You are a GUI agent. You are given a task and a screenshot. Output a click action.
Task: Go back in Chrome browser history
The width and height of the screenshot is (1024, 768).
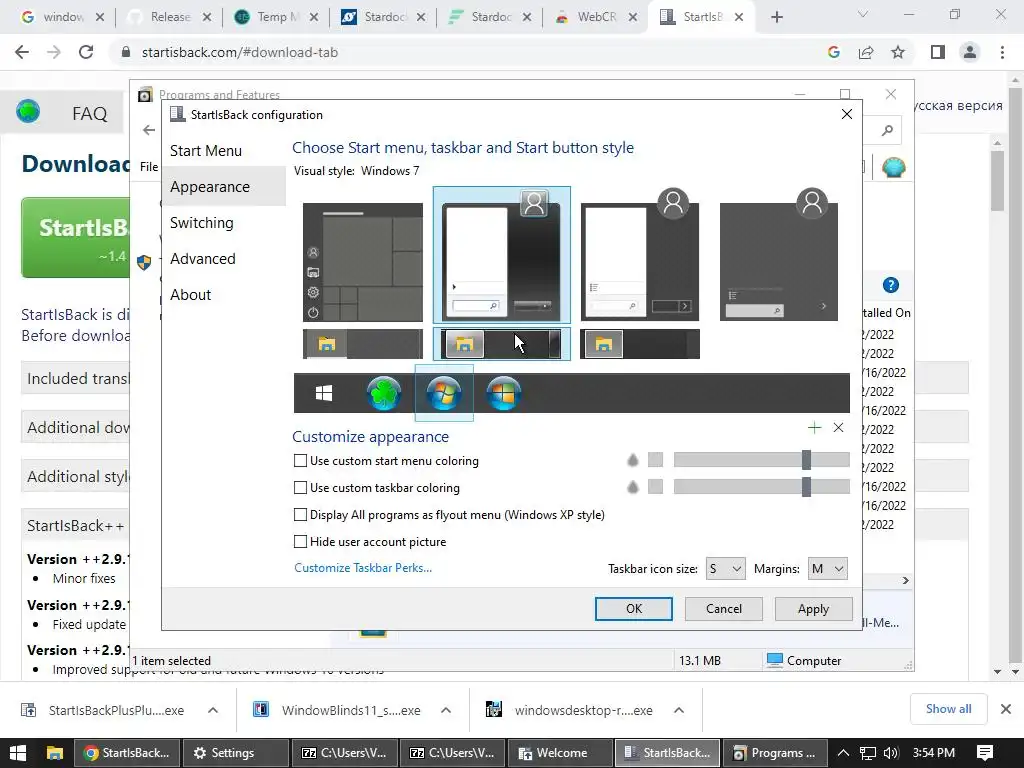[x=22, y=52]
